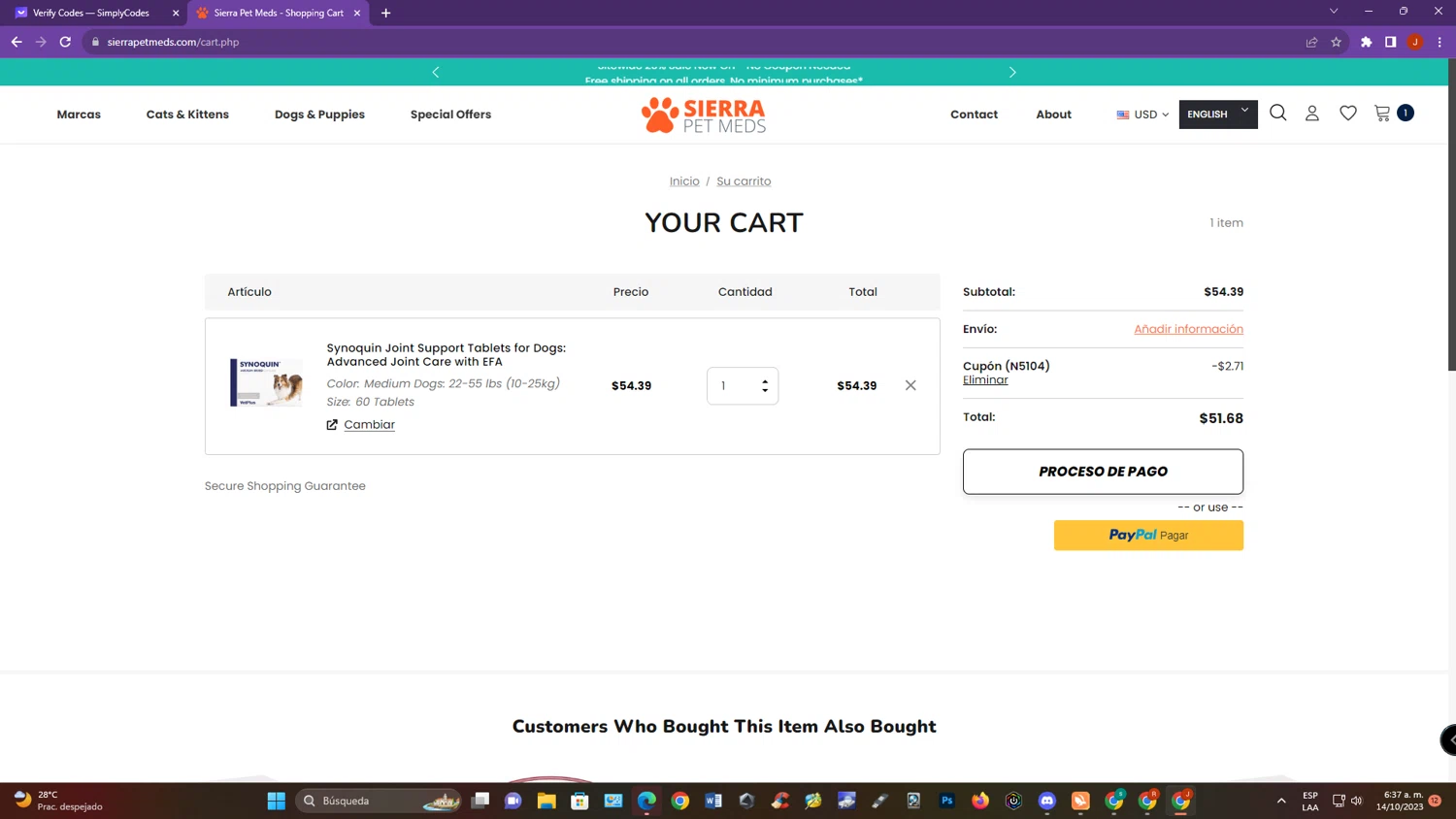Open a new browser tab
This screenshot has width=1456, height=819.
pos(385,13)
